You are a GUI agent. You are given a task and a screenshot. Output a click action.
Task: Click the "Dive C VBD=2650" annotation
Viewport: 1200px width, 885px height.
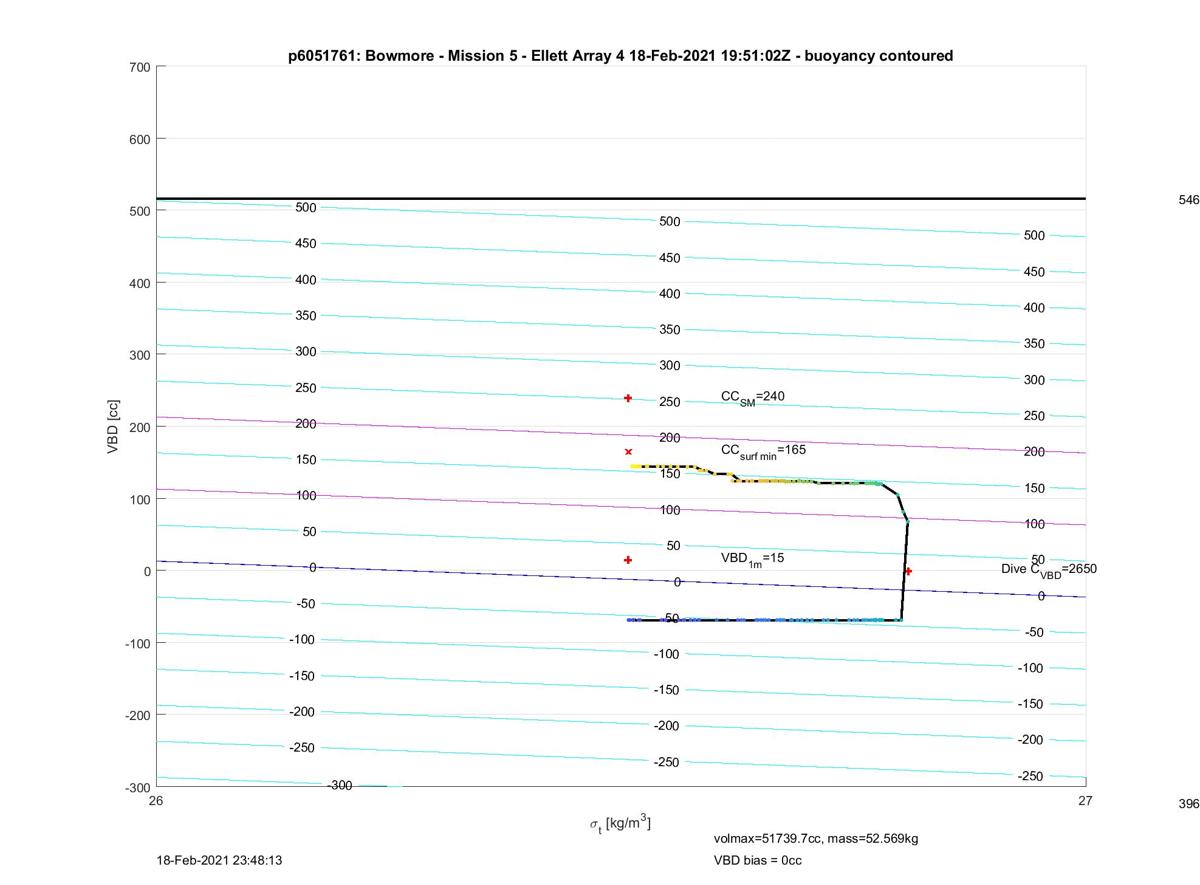[1049, 569]
